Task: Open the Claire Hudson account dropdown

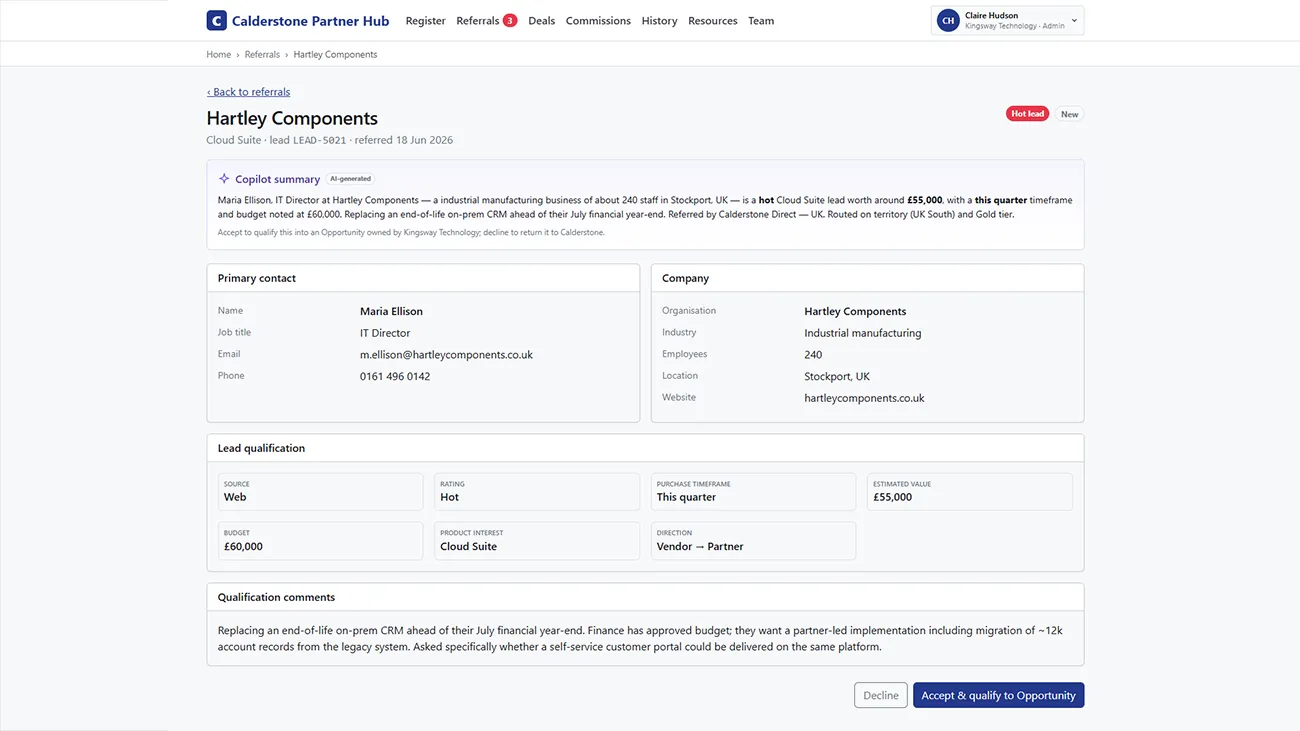Action: 1007,20
